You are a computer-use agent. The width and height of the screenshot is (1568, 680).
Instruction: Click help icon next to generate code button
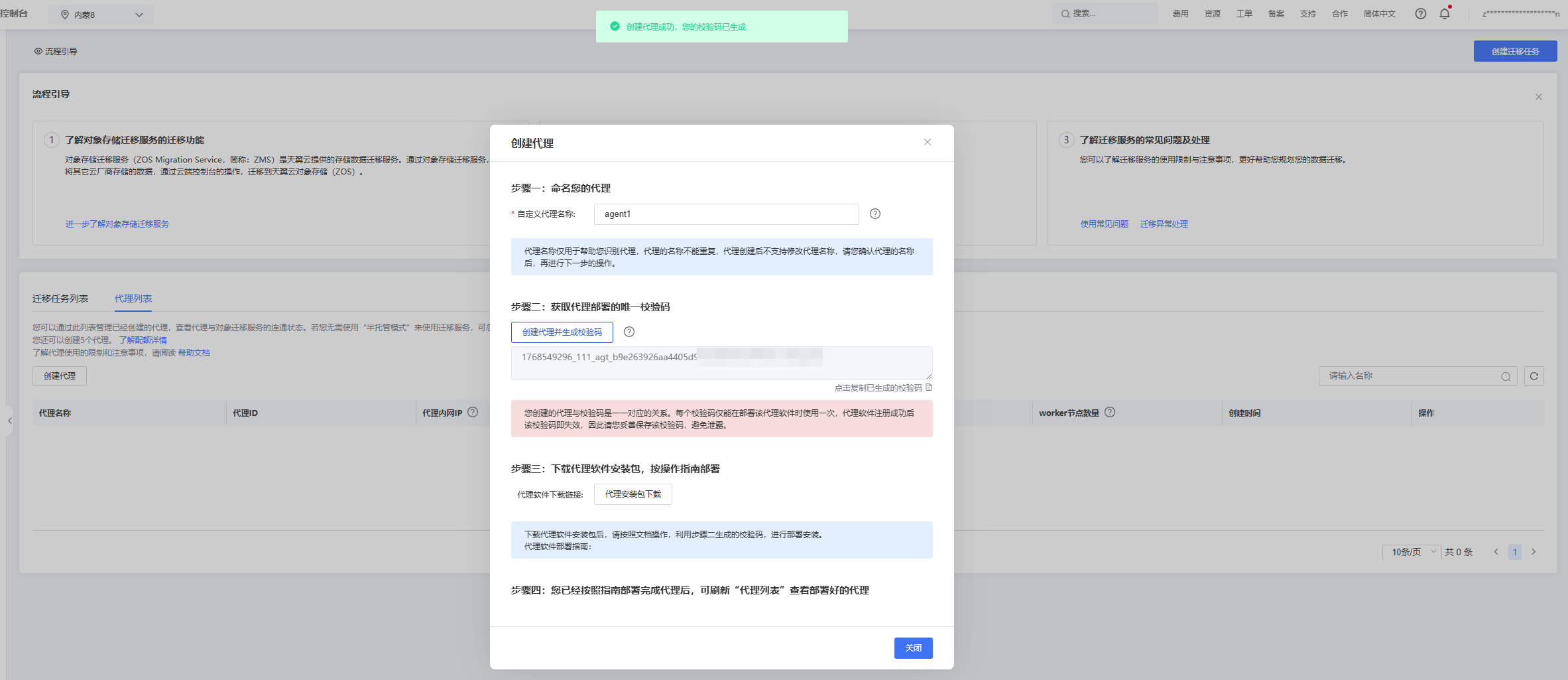click(629, 332)
